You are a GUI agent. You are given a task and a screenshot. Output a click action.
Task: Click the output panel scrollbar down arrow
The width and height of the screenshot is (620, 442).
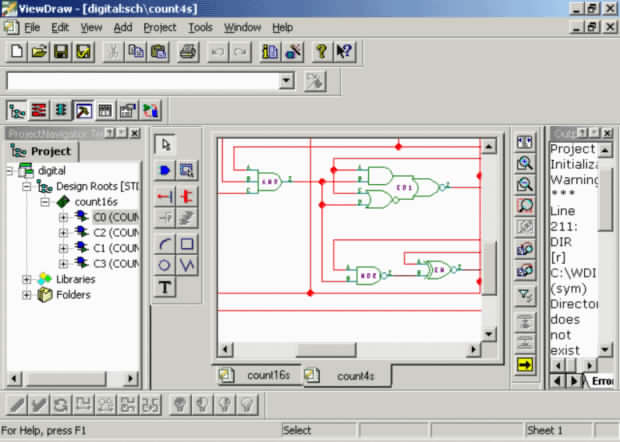605,349
